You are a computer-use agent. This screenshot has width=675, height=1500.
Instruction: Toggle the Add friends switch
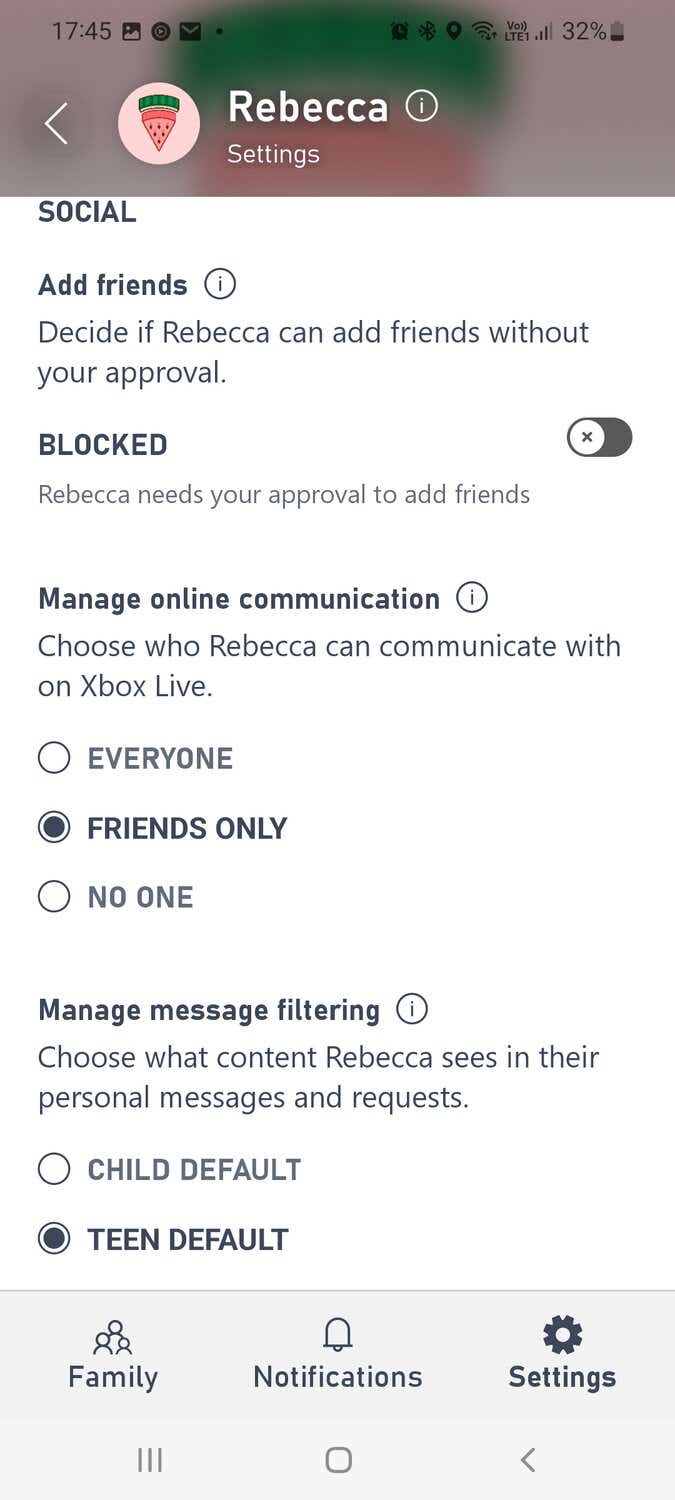tap(599, 438)
